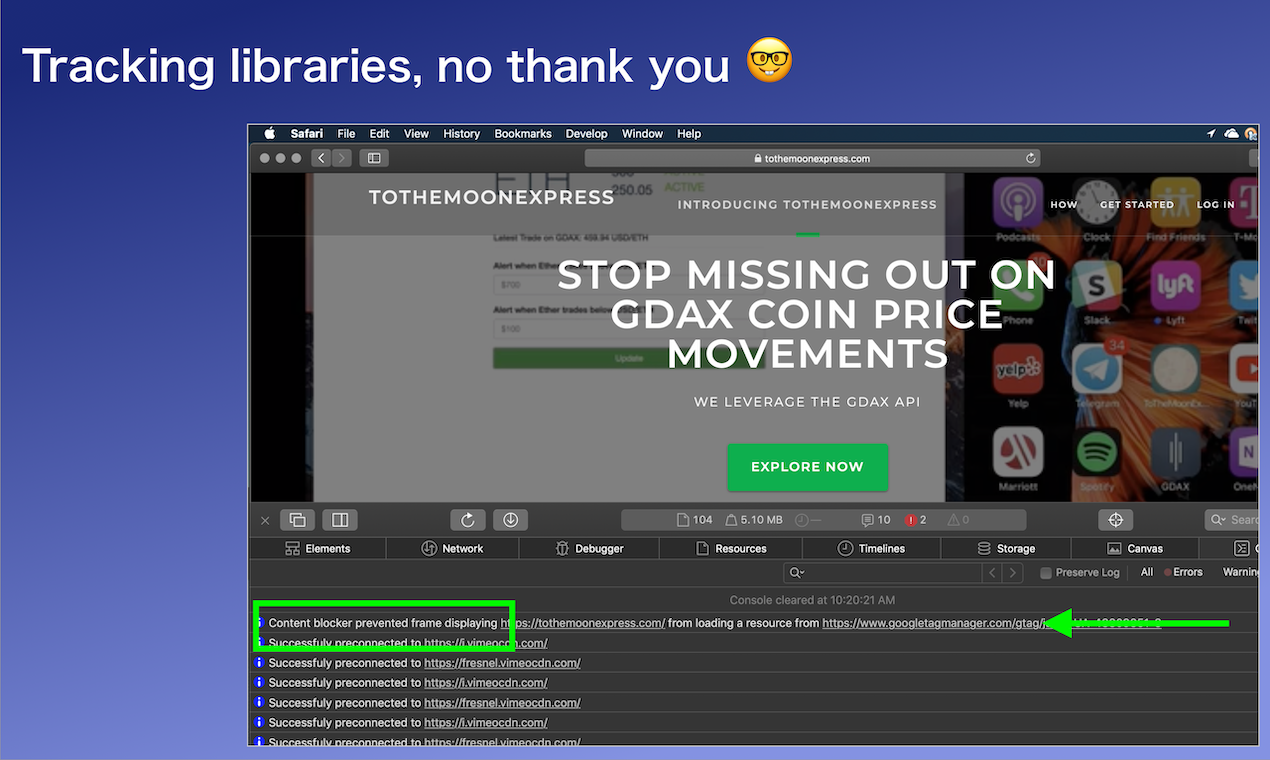Open the Window menu

(642, 134)
